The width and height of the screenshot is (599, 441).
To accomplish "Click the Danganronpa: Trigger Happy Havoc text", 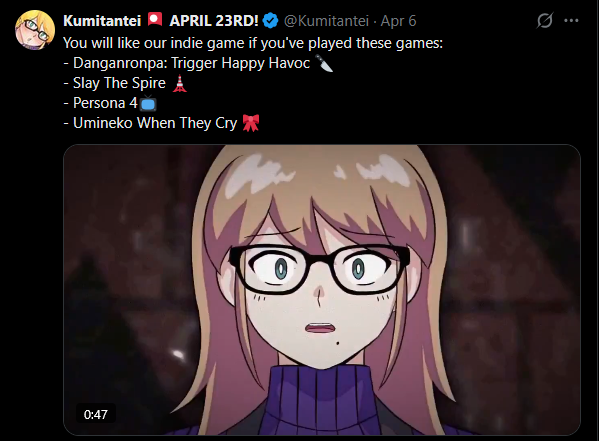I will point(191,63).
